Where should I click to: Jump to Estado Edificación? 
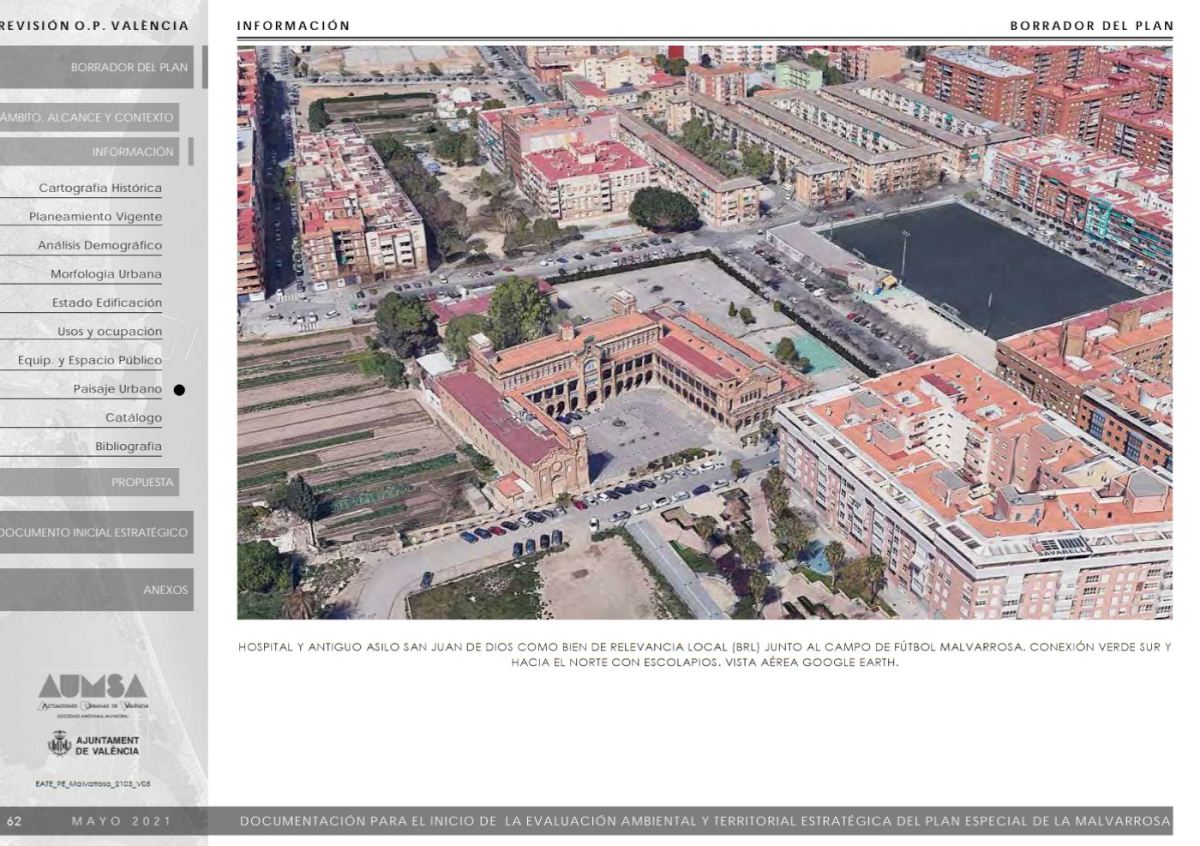point(106,303)
